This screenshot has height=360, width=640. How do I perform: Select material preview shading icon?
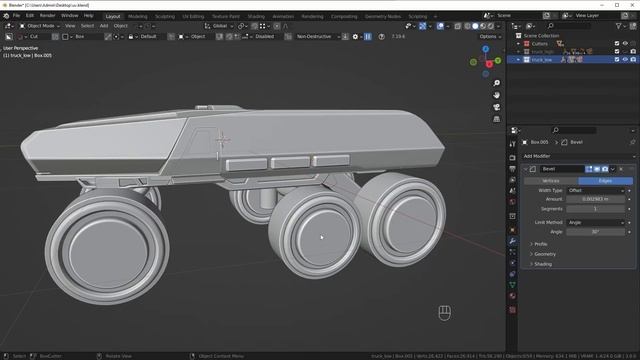(x=483, y=26)
